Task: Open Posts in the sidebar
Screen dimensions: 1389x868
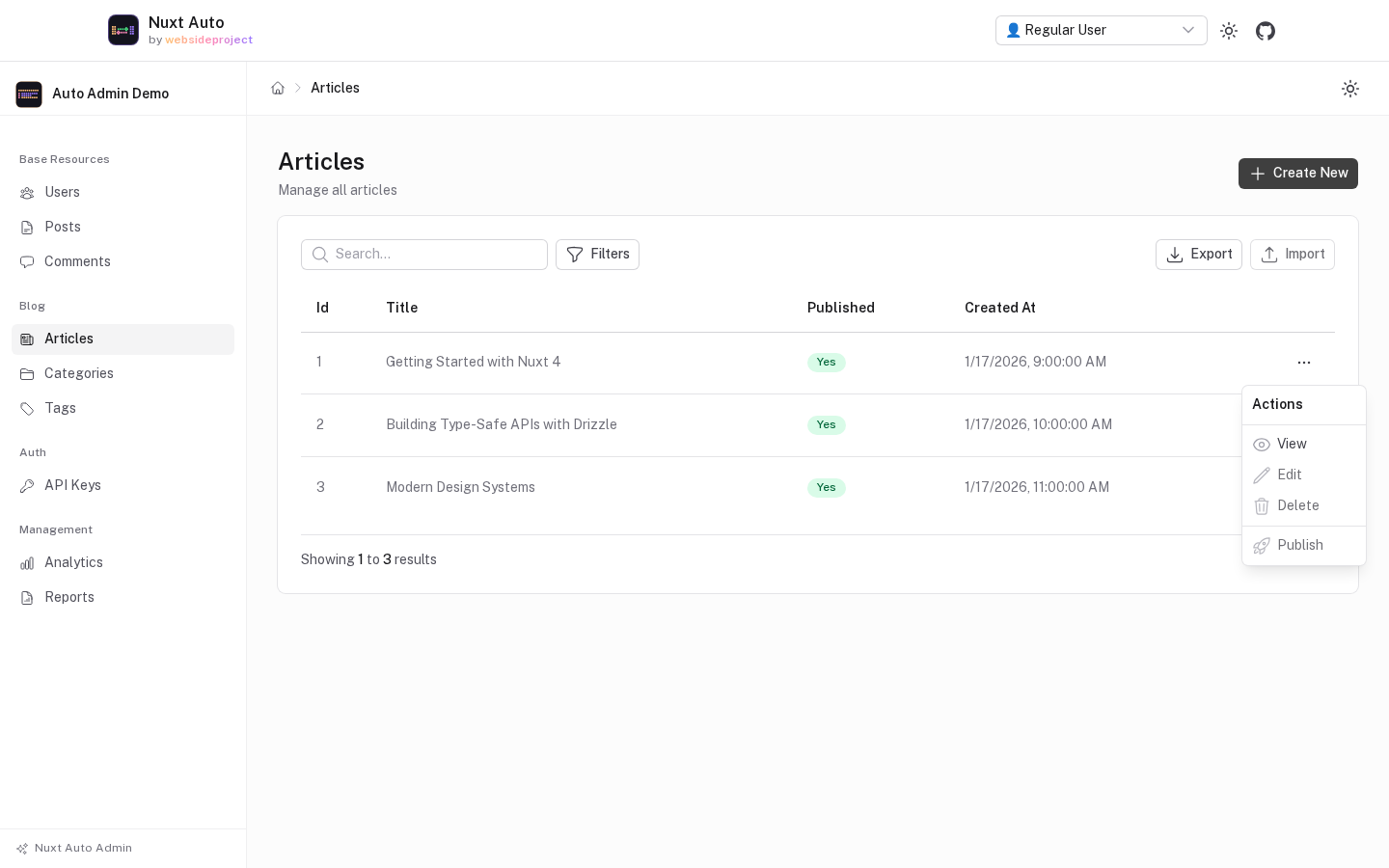Action: click(123, 228)
